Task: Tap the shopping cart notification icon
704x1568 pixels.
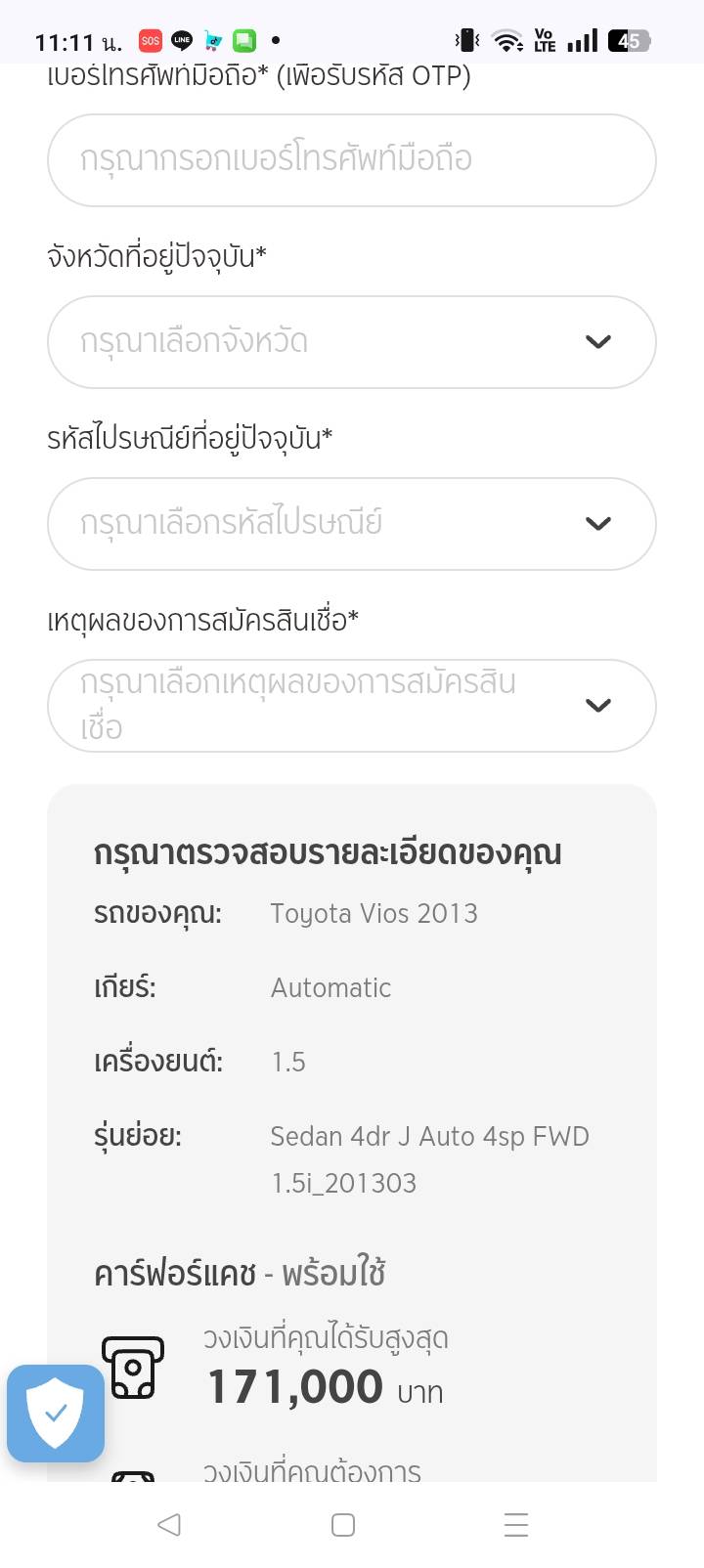Action: pos(213,40)
